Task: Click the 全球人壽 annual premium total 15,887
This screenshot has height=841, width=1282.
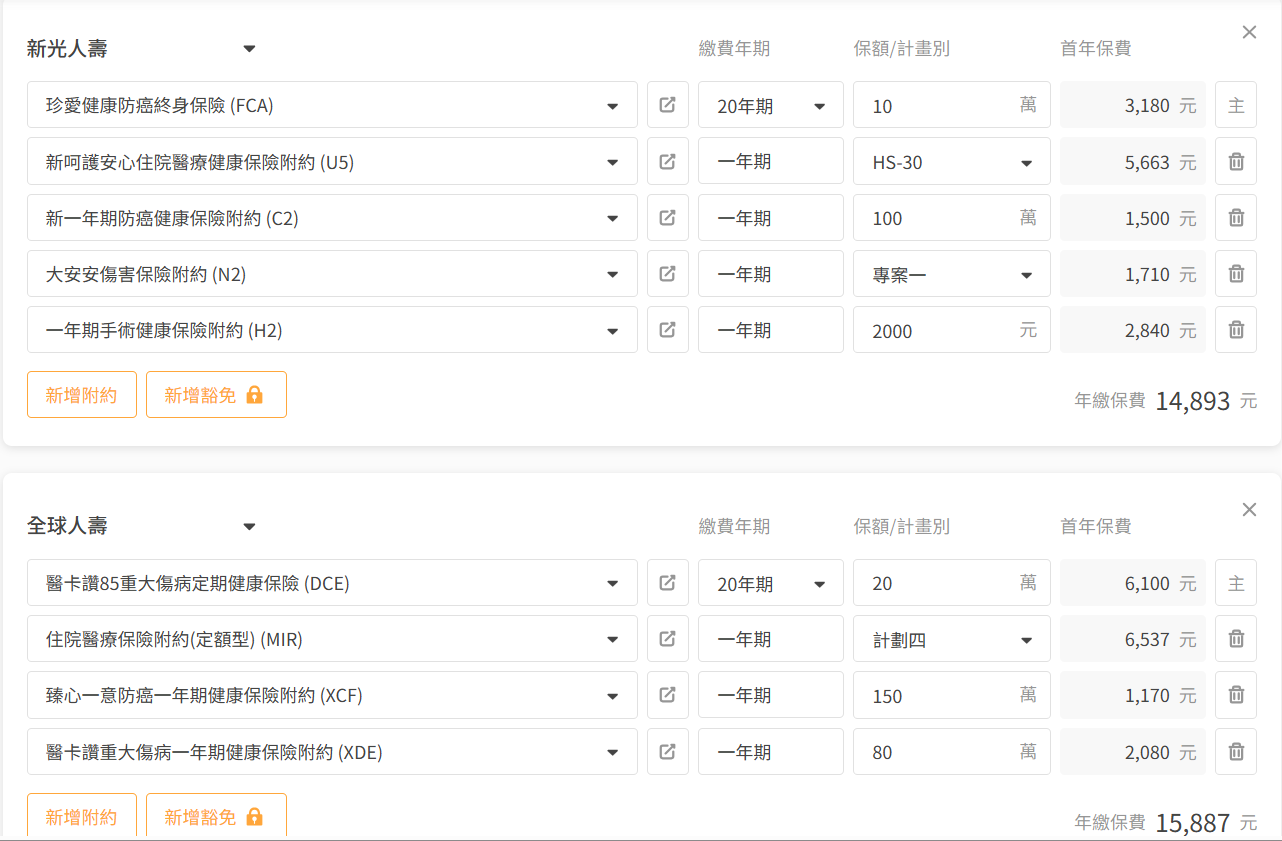Action: point(1193,823)
